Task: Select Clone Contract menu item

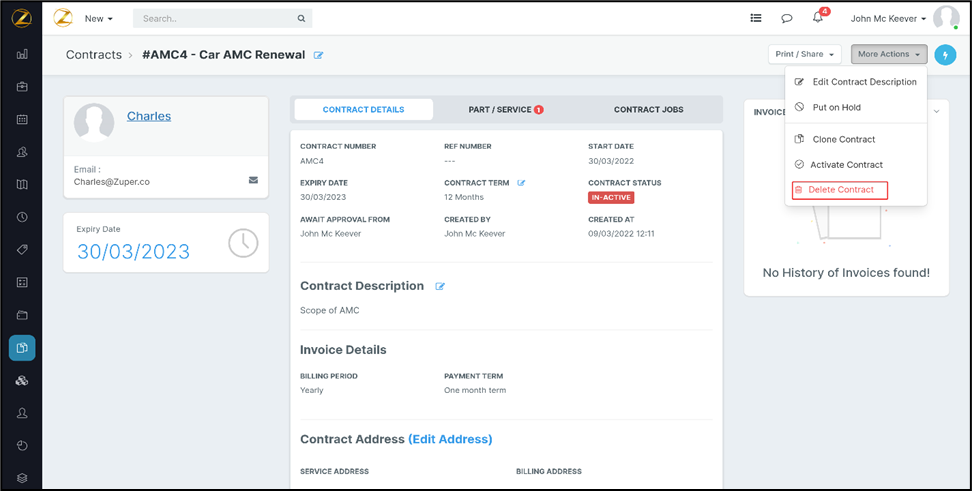Action: click(x=855, y=139)
